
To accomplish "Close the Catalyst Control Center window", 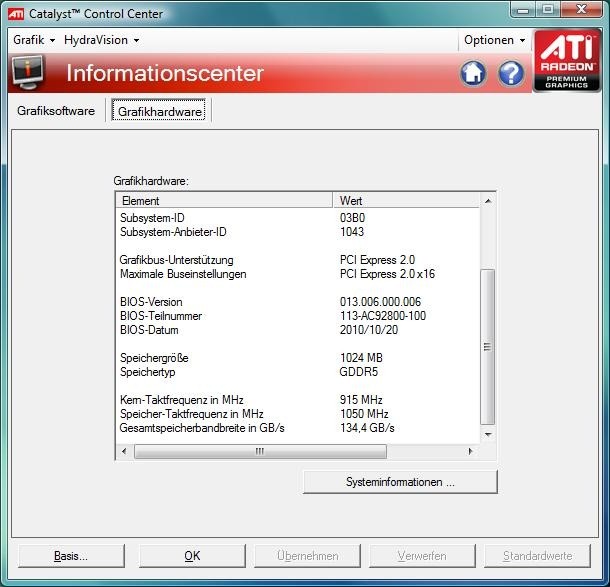I will 581,10.
